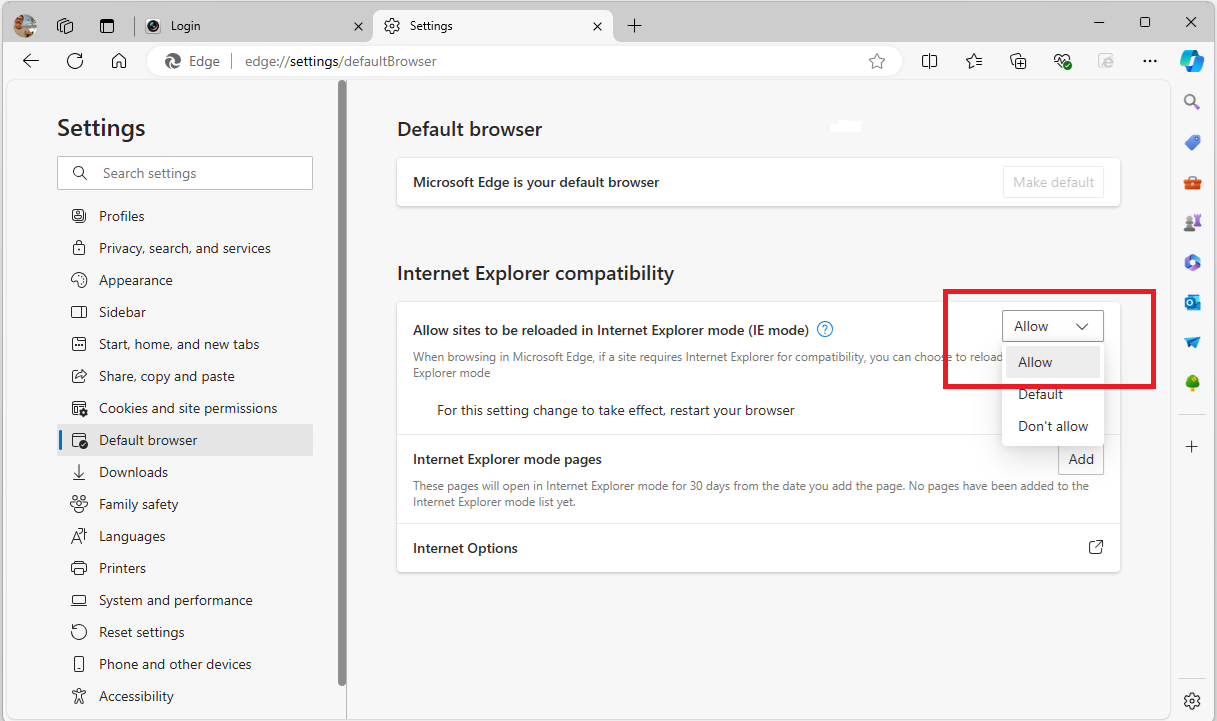Customize sidebar with the plus icon

1192,446
